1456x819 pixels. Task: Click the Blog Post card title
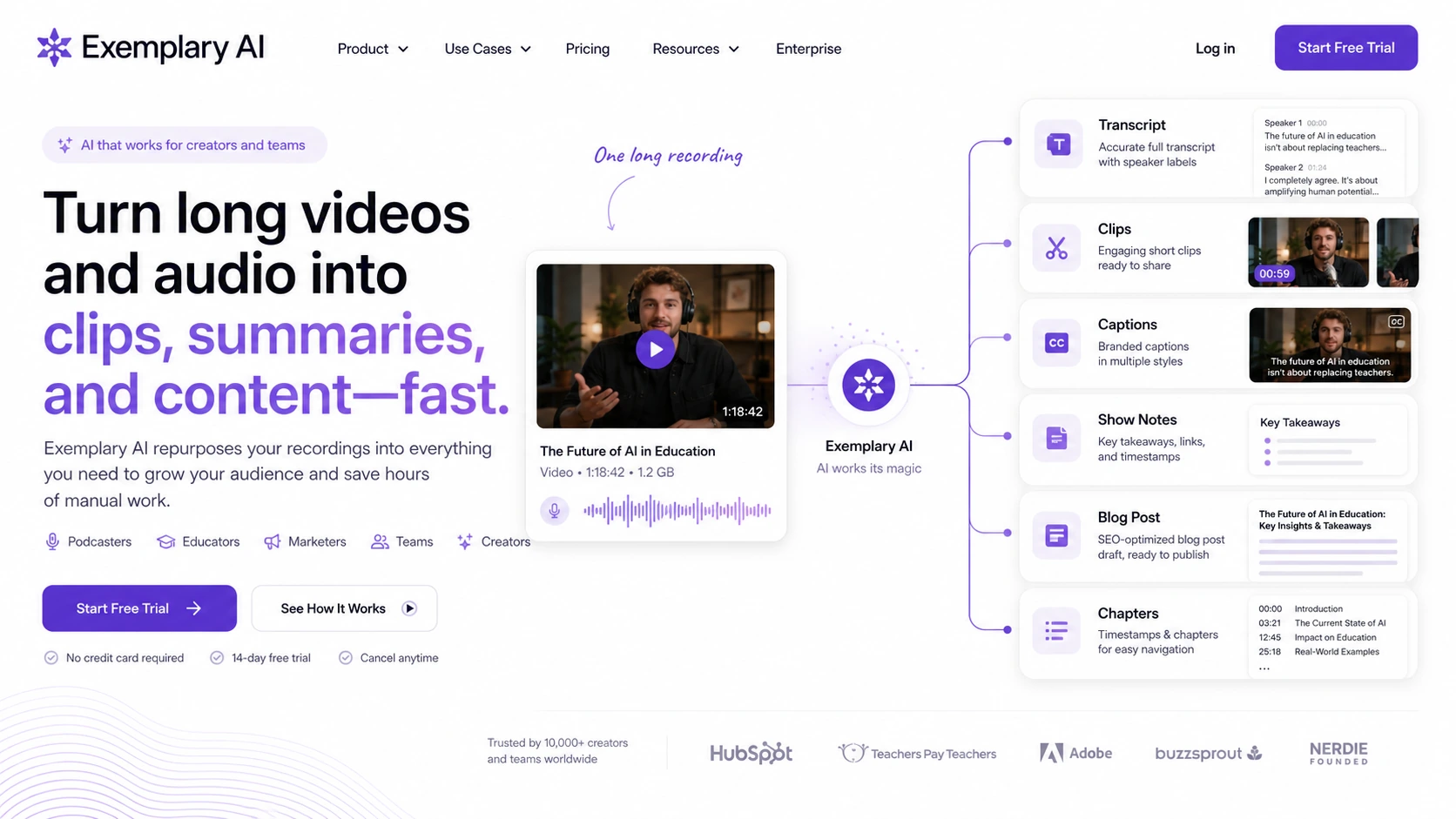click(1129, 517)
